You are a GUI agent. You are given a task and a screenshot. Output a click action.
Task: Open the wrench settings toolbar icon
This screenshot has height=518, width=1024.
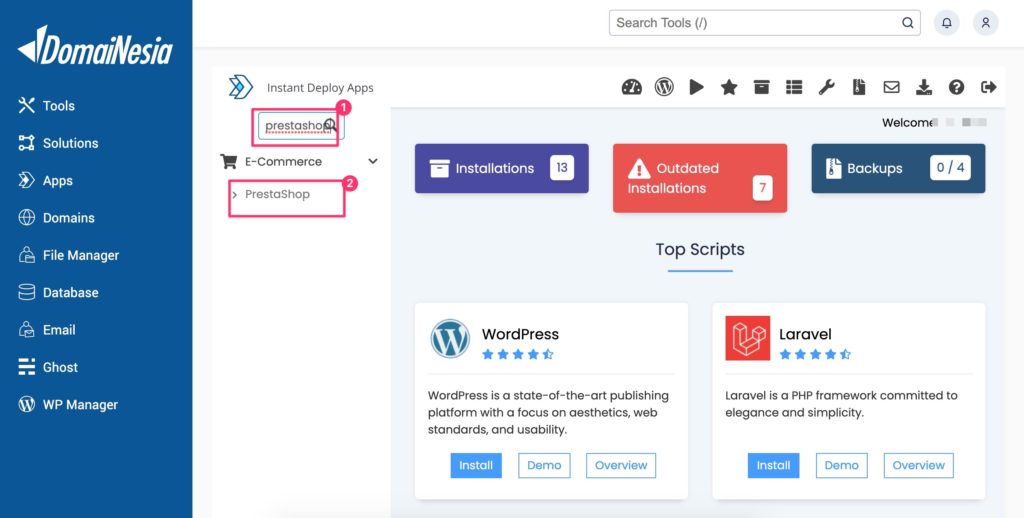(827, 87)
